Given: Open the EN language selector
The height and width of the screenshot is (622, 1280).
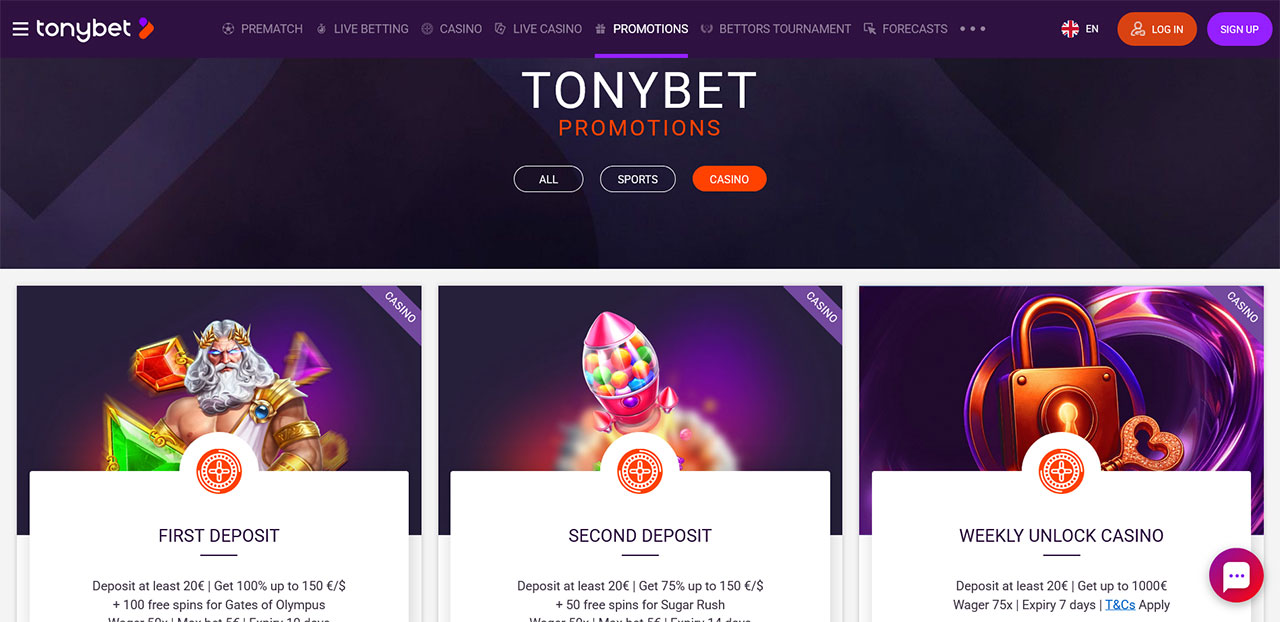Looking at the screenshot, I should click(x=1092, y=29).
